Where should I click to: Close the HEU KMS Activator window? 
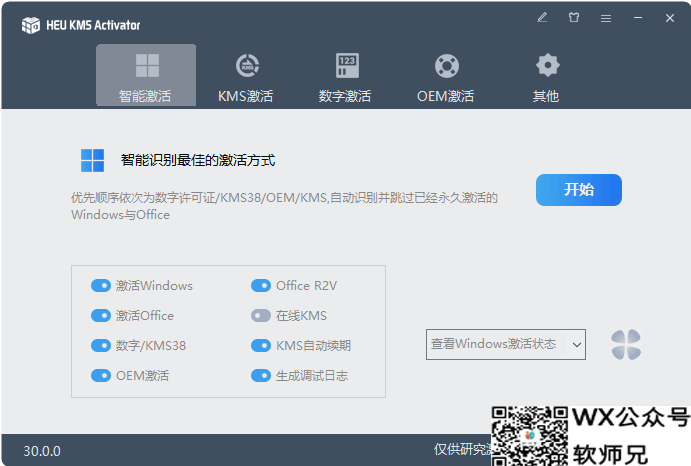(x=670, y=18)
